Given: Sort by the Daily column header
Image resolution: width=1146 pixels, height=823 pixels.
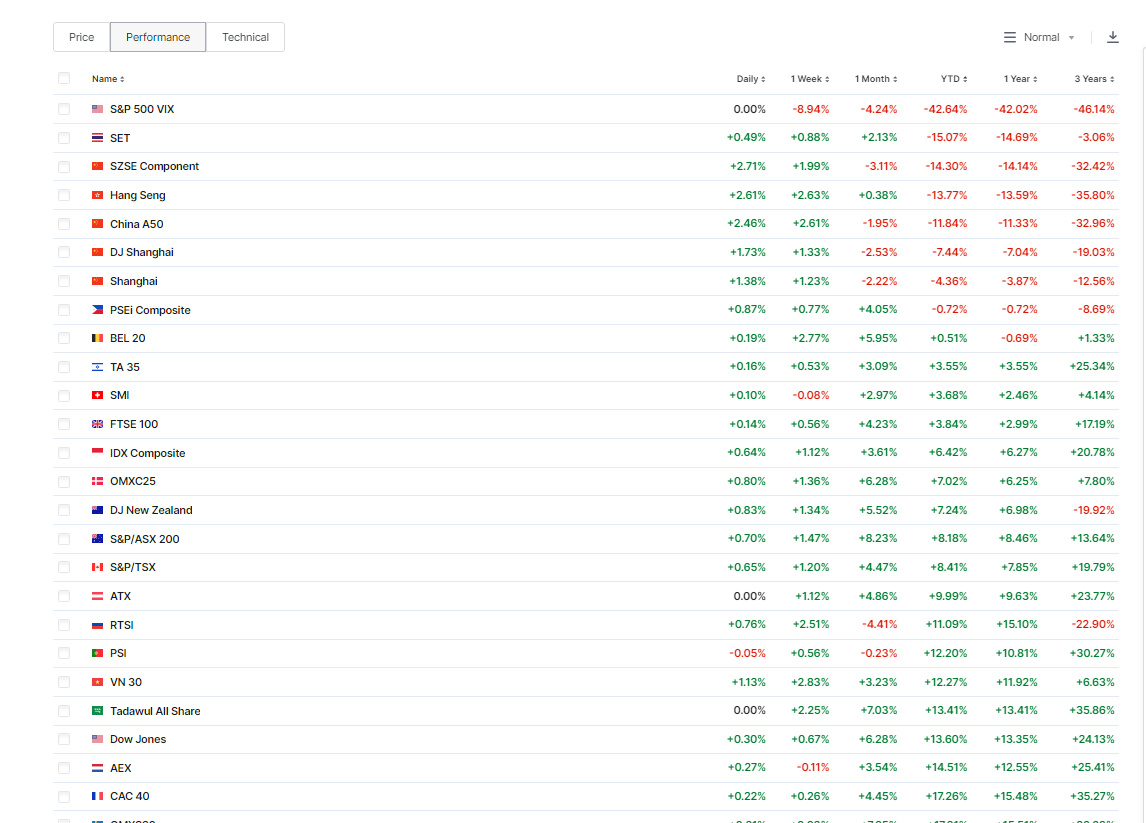Looking at the screenshot, I should 751,79.
